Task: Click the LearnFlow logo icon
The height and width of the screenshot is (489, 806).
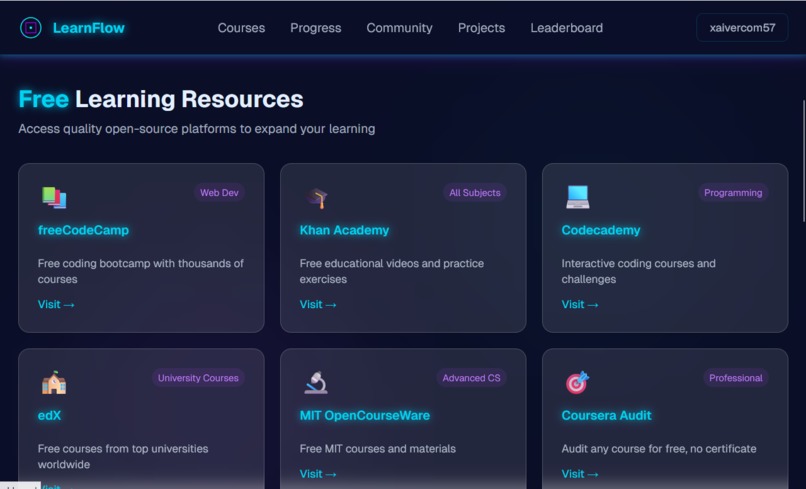Action: click(x=30, y=28)
